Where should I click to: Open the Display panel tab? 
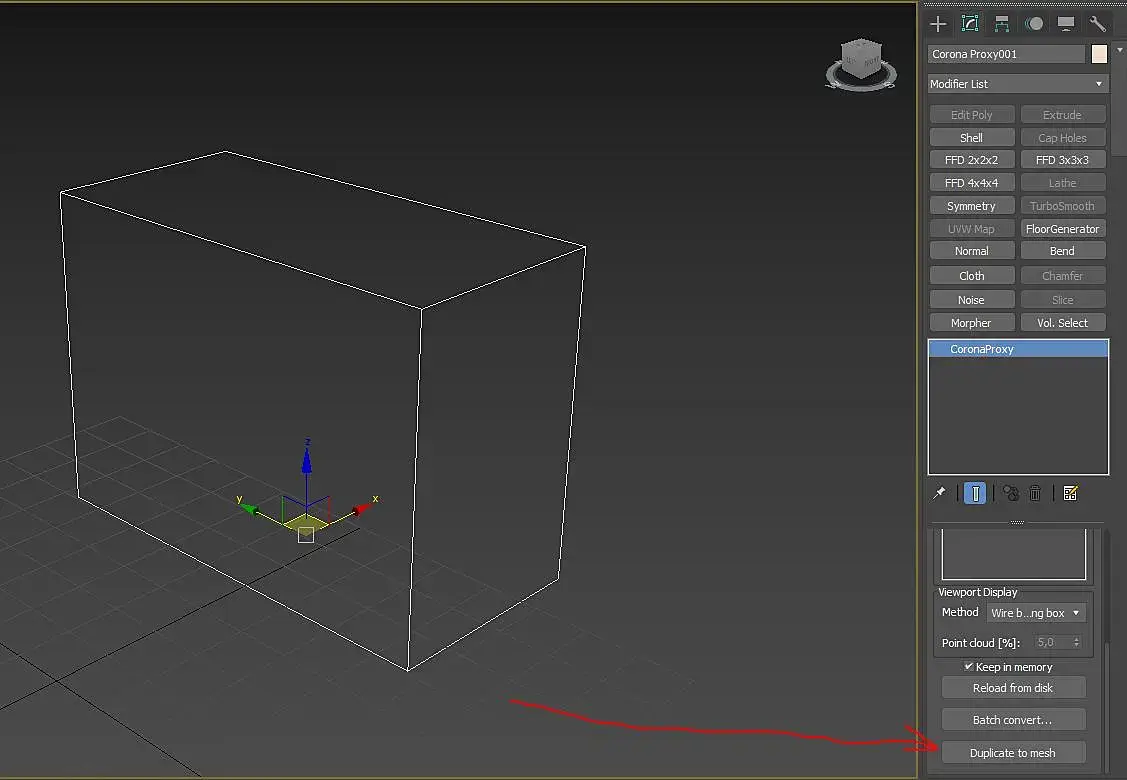(x=1065, y=24)
